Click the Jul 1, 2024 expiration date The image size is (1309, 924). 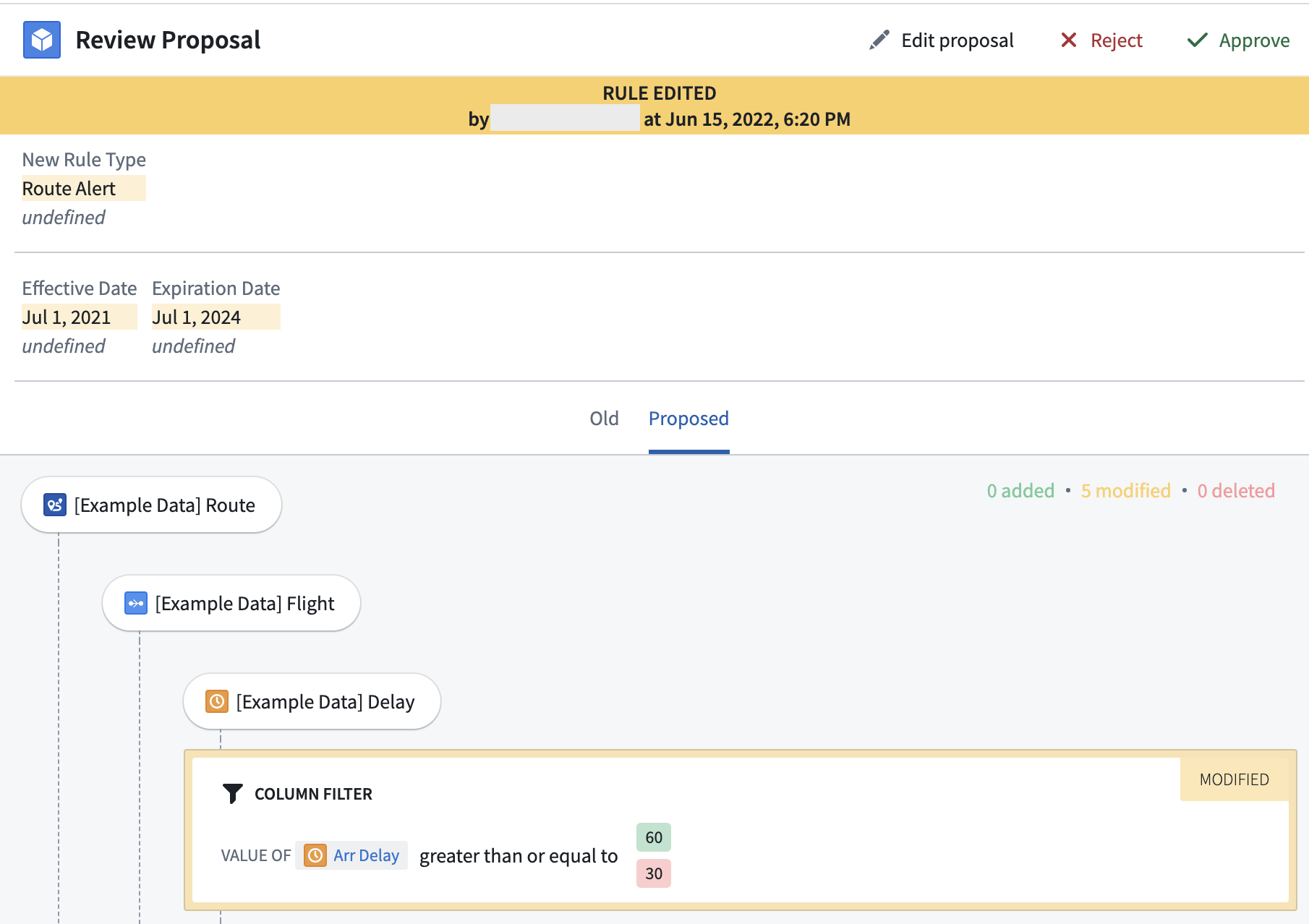pyautogui.click(x=216, y=317)
